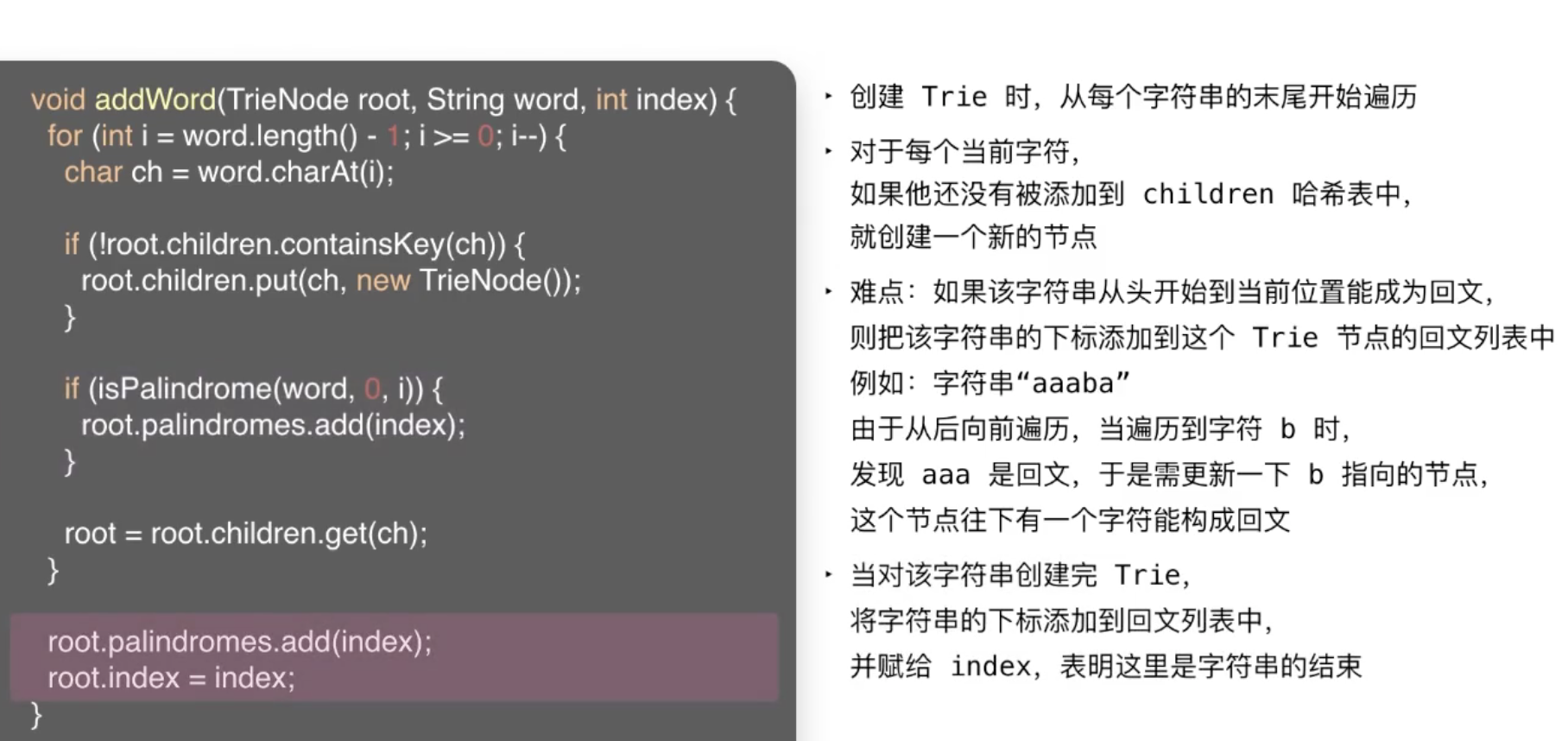1568x741 pixels.
Task: Click the isPalindrome condition line
Action: point(253,389)
